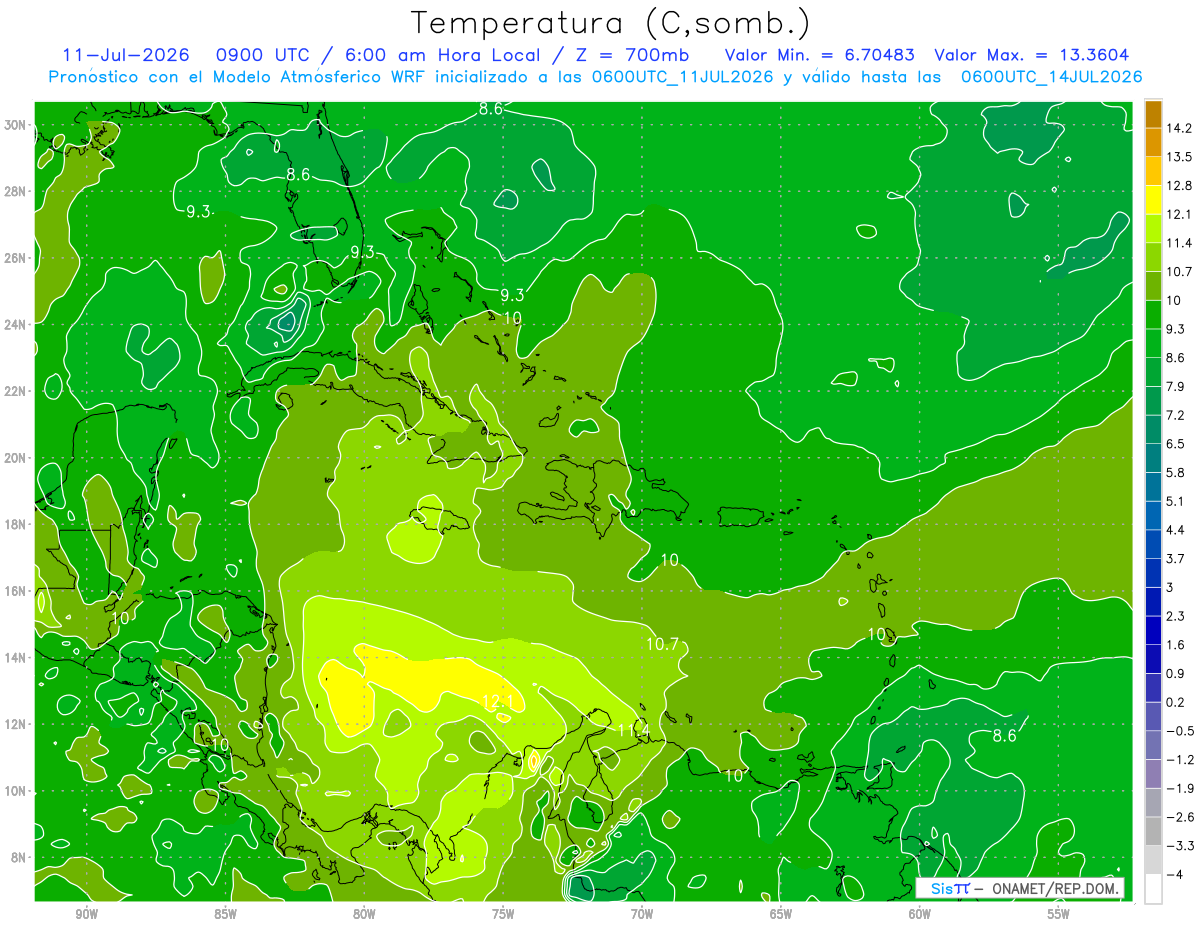
Task: Click the "70W" longitude axis label
Action: coord(642,914)
